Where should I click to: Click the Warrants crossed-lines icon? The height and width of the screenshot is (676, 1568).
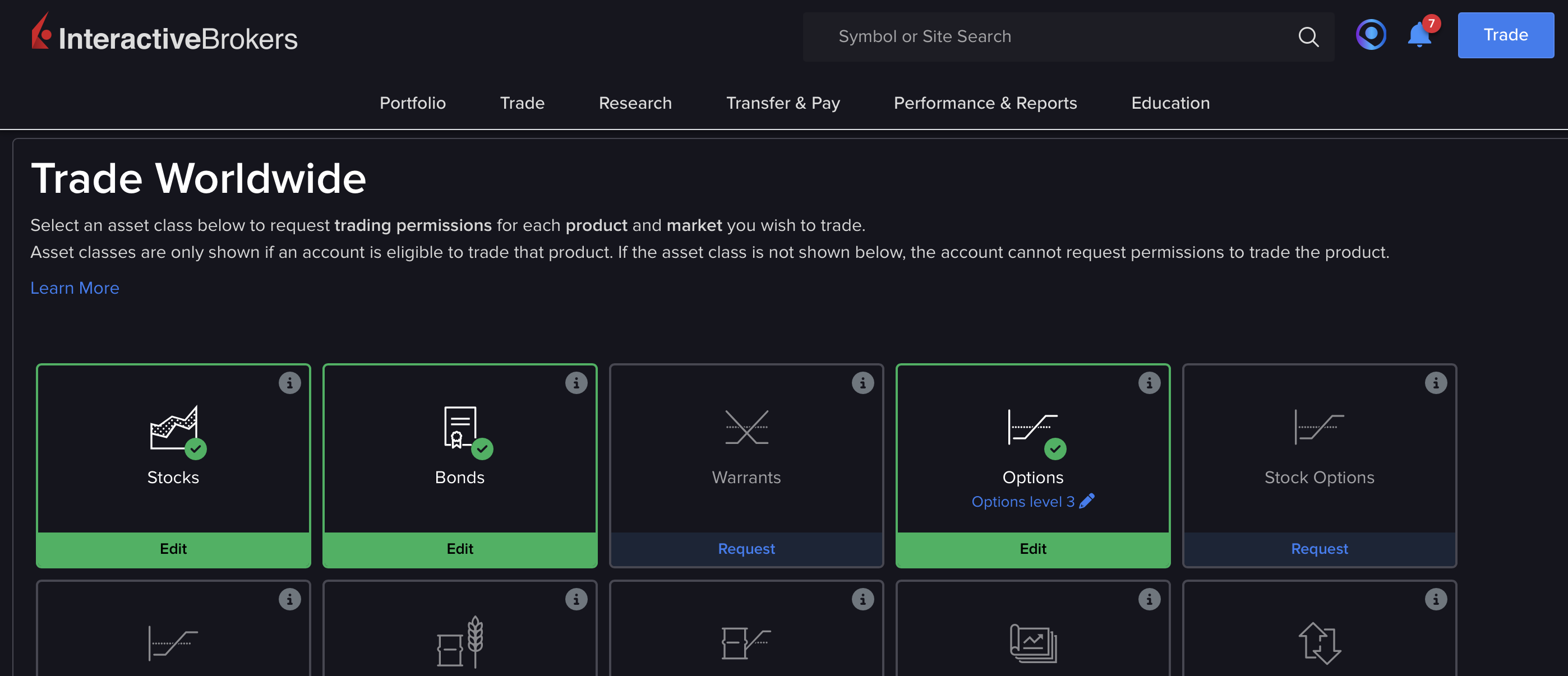pos(746,427)
